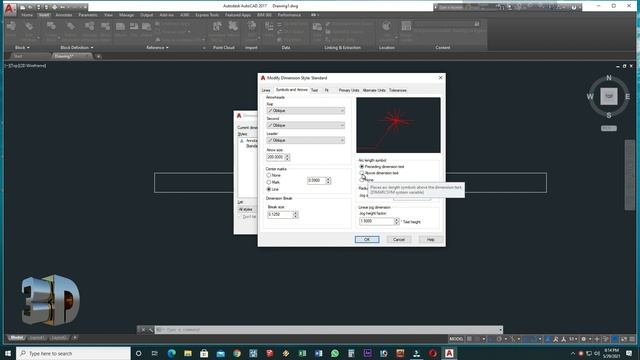This screenshot has width=640, height=360.
Task: Expand the Block panel in ribbon
Action: coord(22,47)
